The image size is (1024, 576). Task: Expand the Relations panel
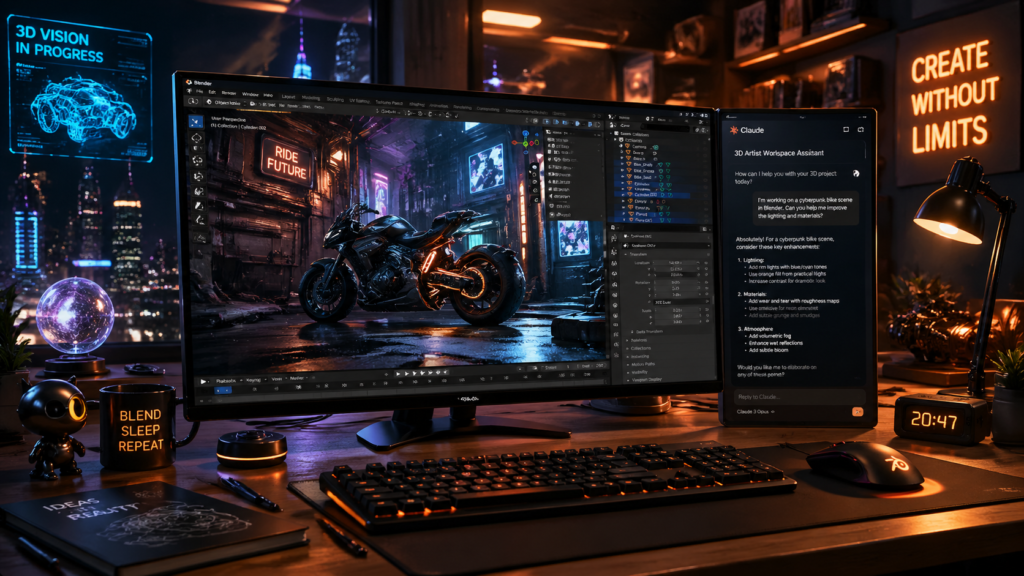(x=637, y=340)
